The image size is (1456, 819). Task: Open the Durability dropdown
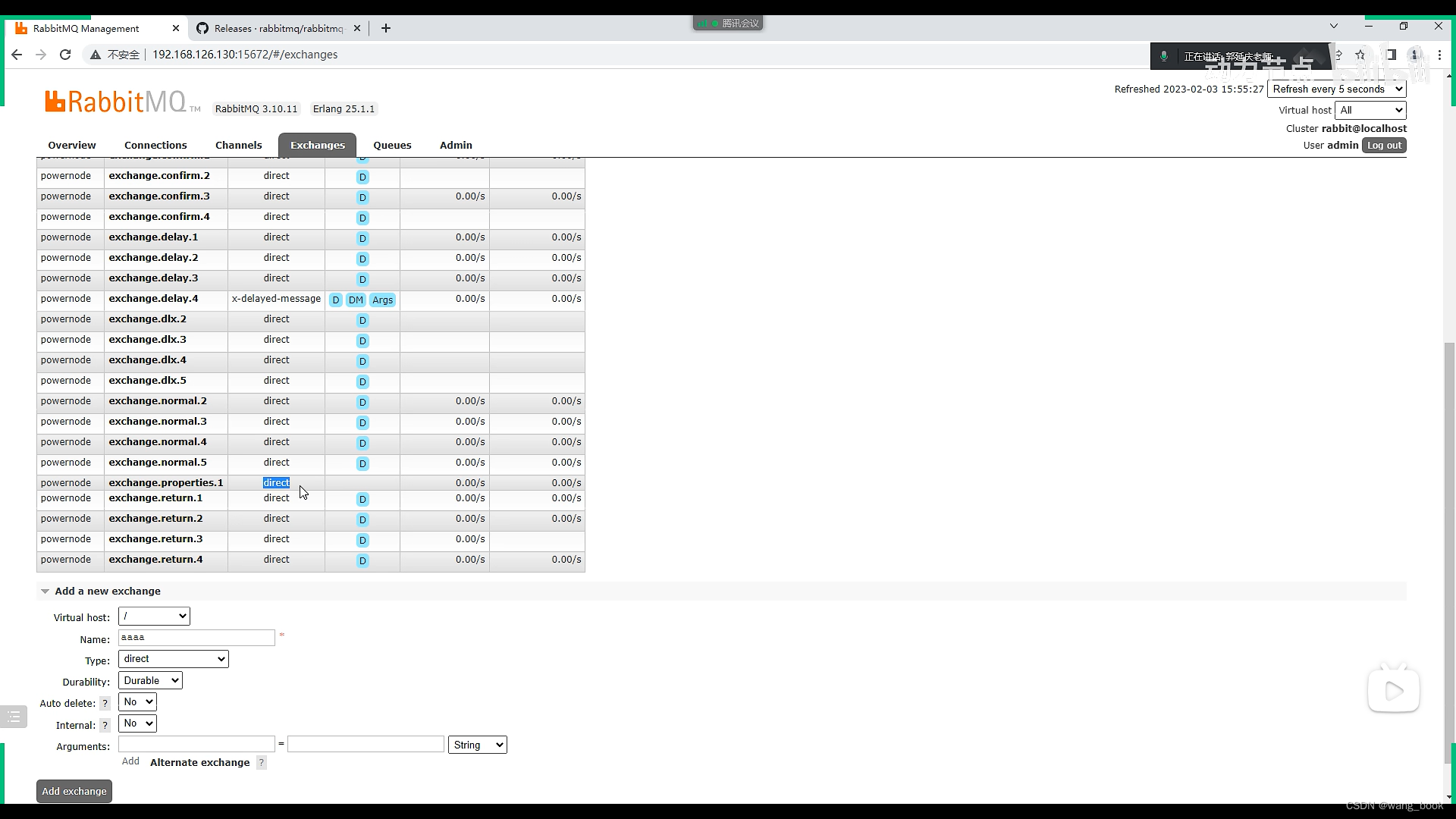(150, 681)
